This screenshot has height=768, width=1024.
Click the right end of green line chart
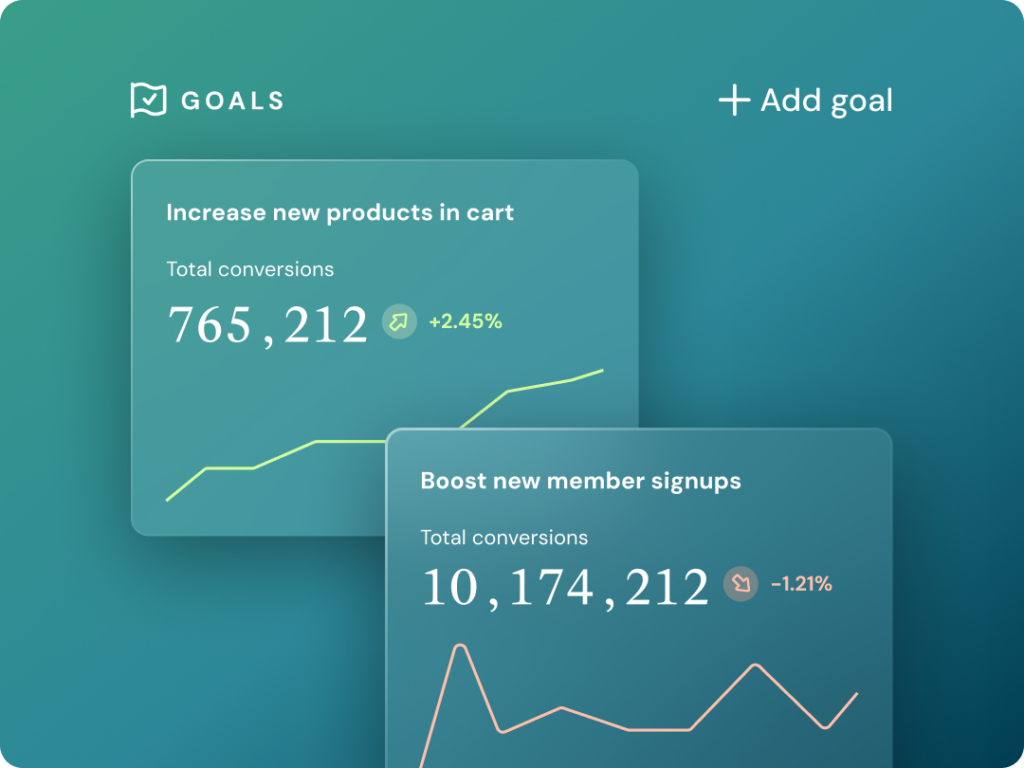point(602,371)
